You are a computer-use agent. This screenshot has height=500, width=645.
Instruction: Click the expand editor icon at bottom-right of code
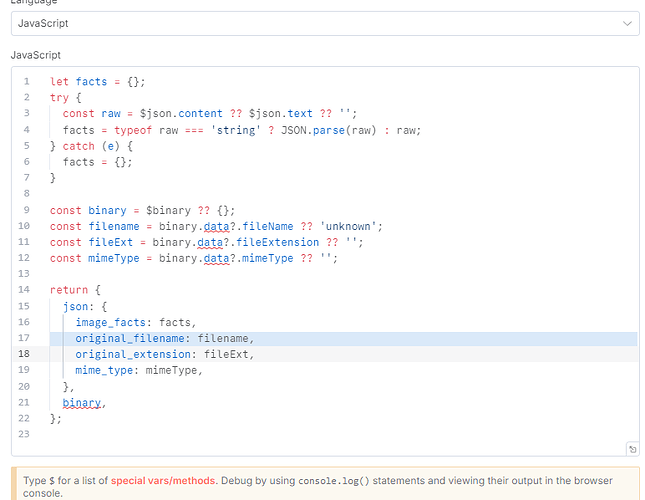(633, 449)
